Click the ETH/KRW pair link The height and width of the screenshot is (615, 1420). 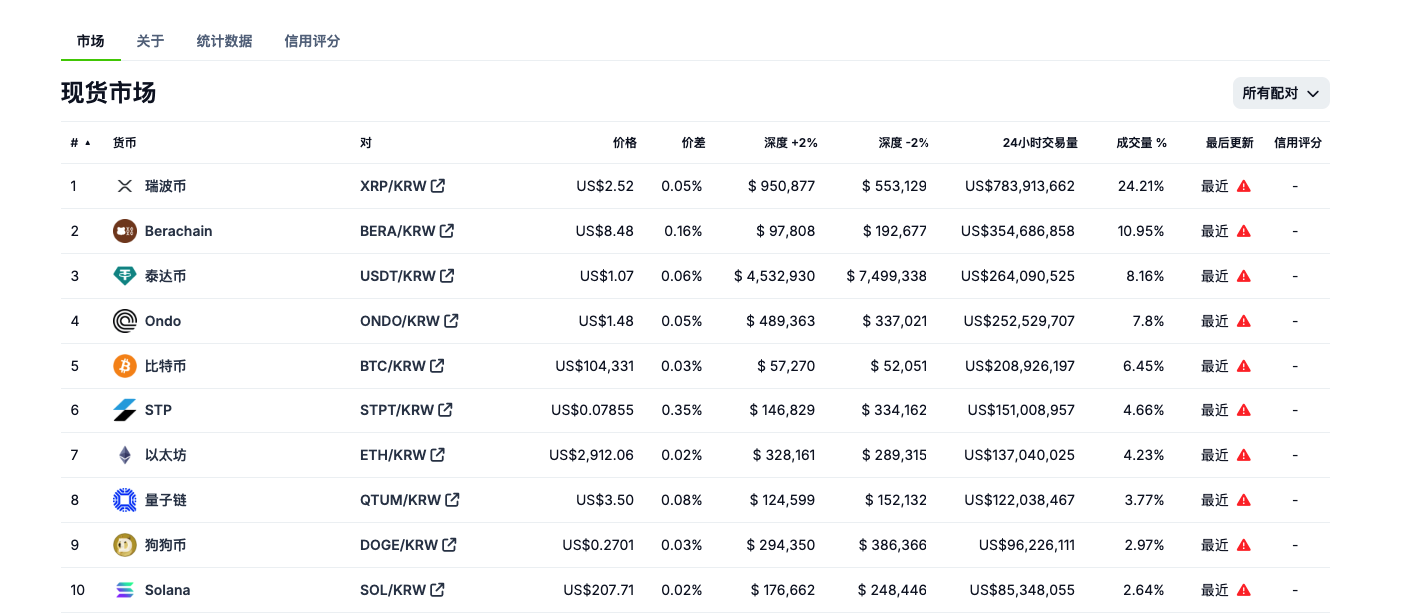pyautogui.click(x=393, y=455)
